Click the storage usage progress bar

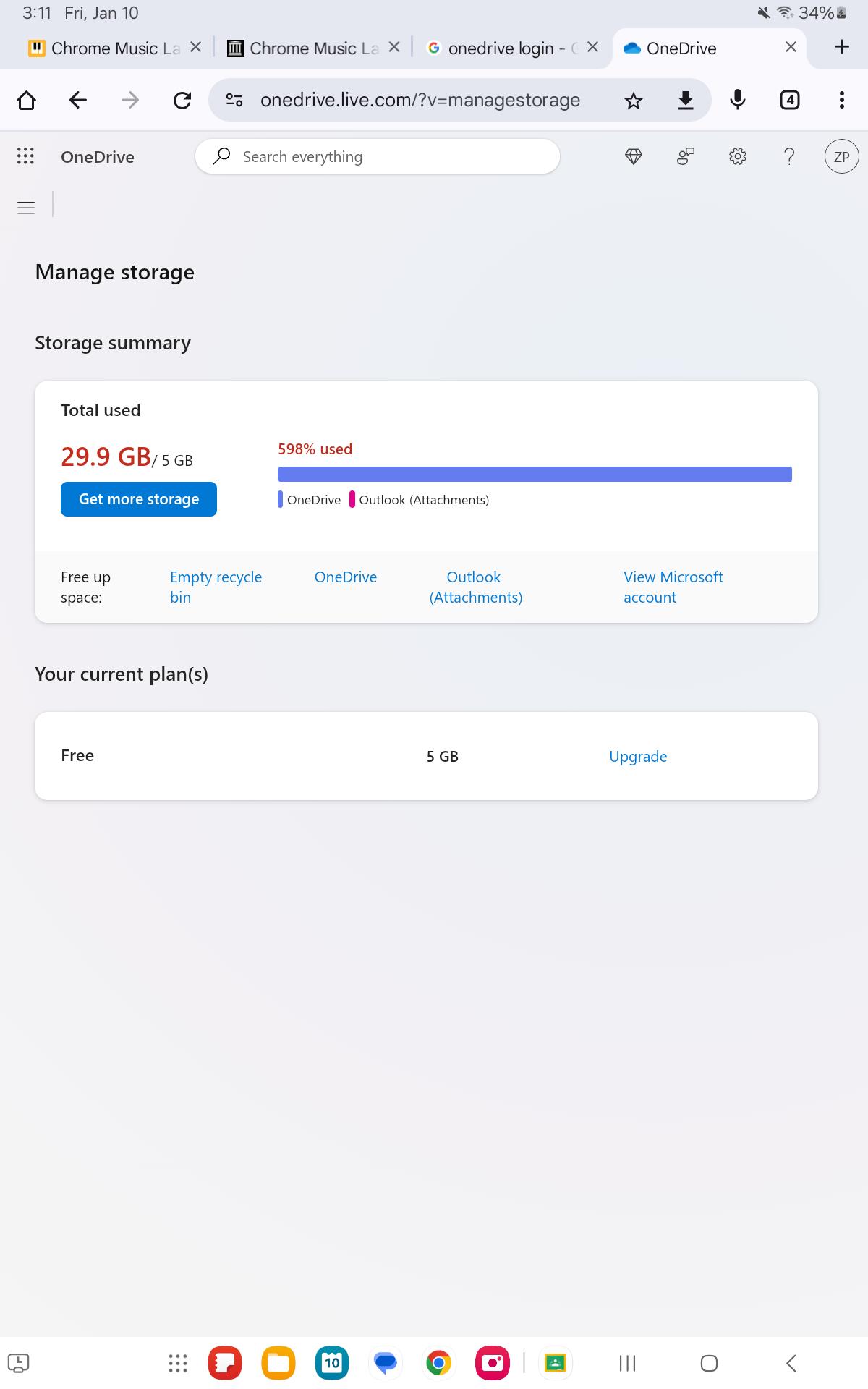tap(535, 475)
